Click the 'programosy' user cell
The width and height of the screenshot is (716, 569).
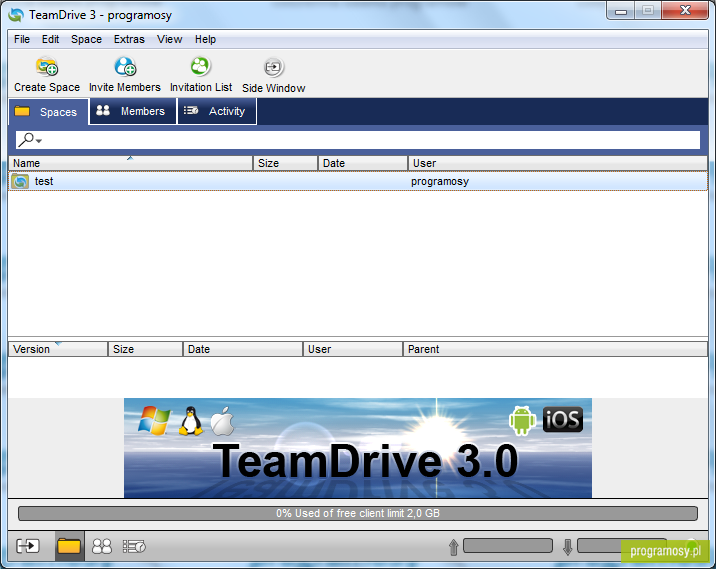click(x=440, y=181)
